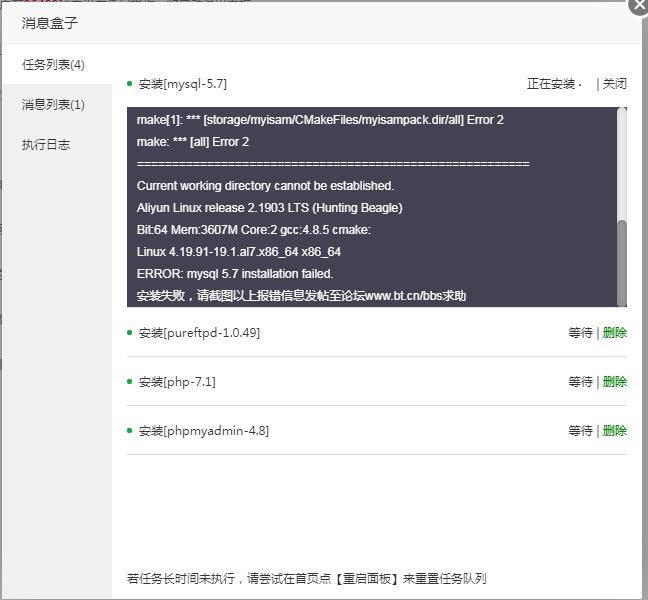648x600 pixels.
Task: Click the 等待 status of pureftpd-1.0.49
Action: pos(580,333)
